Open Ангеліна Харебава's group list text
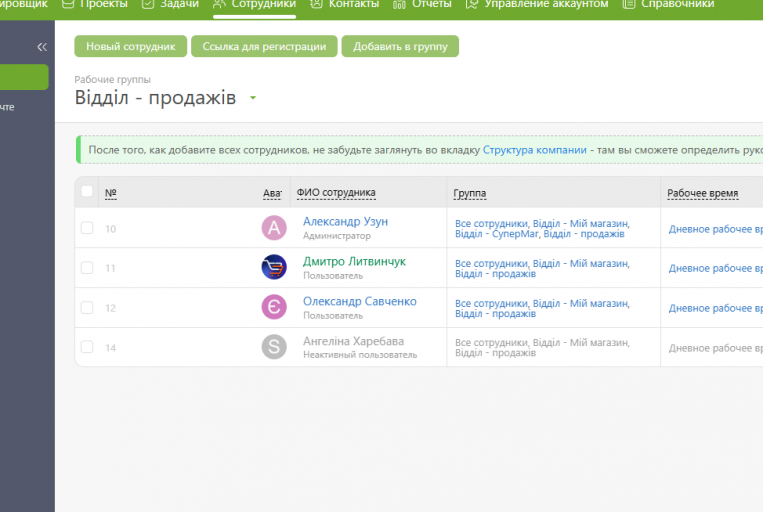Viewport: 763px width, 512px height. pos(542,347)
